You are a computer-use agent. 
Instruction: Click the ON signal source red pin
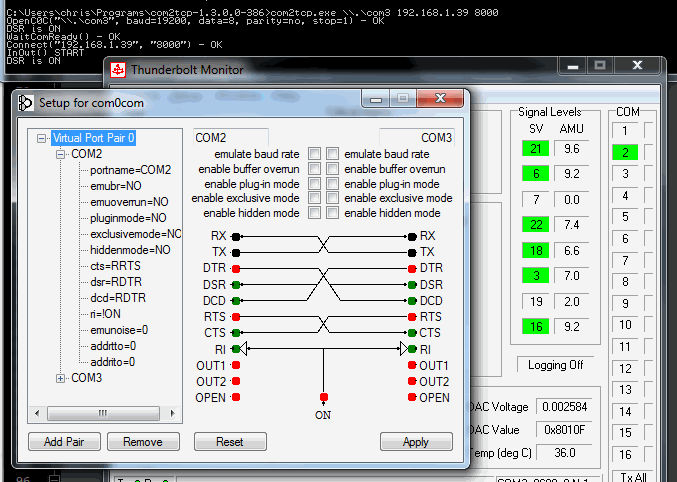coord(323,397)
